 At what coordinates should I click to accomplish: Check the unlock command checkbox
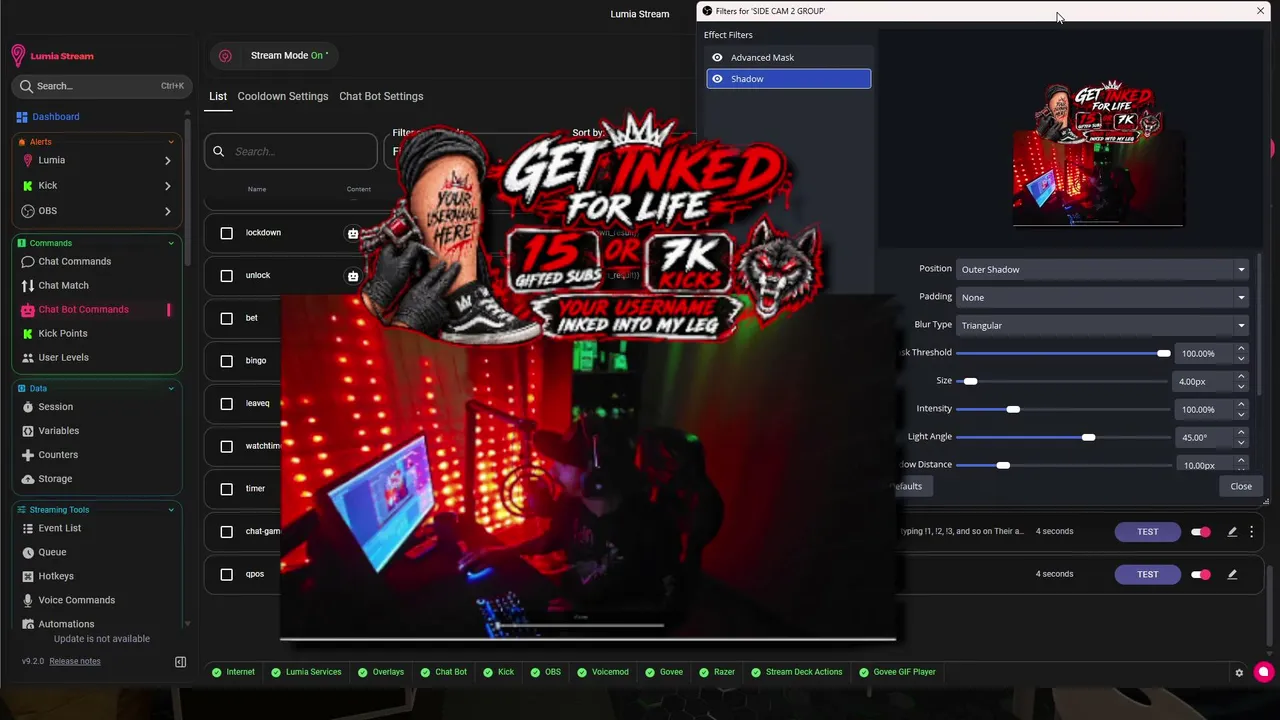point(226,276)
